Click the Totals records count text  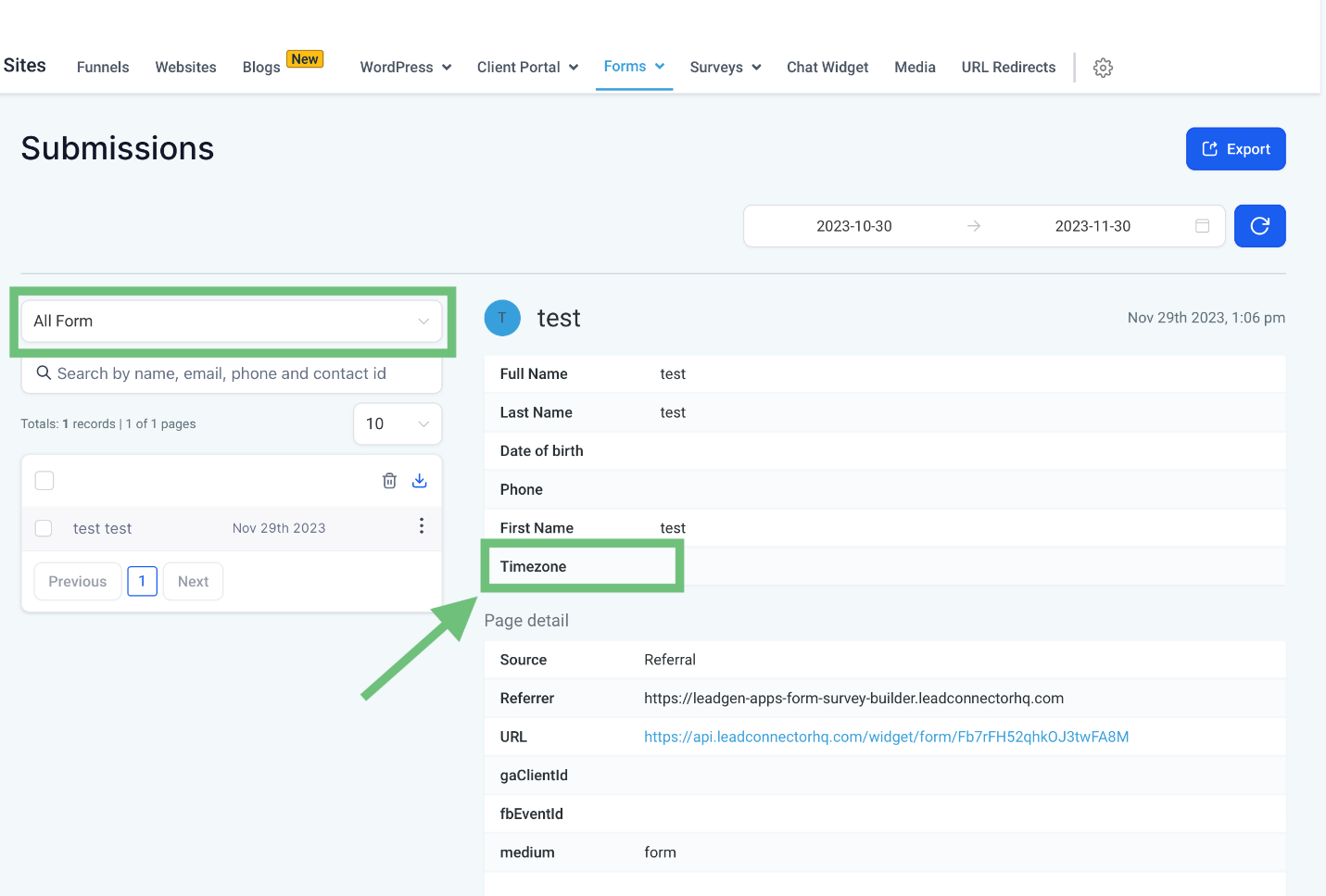click(108, 424)
